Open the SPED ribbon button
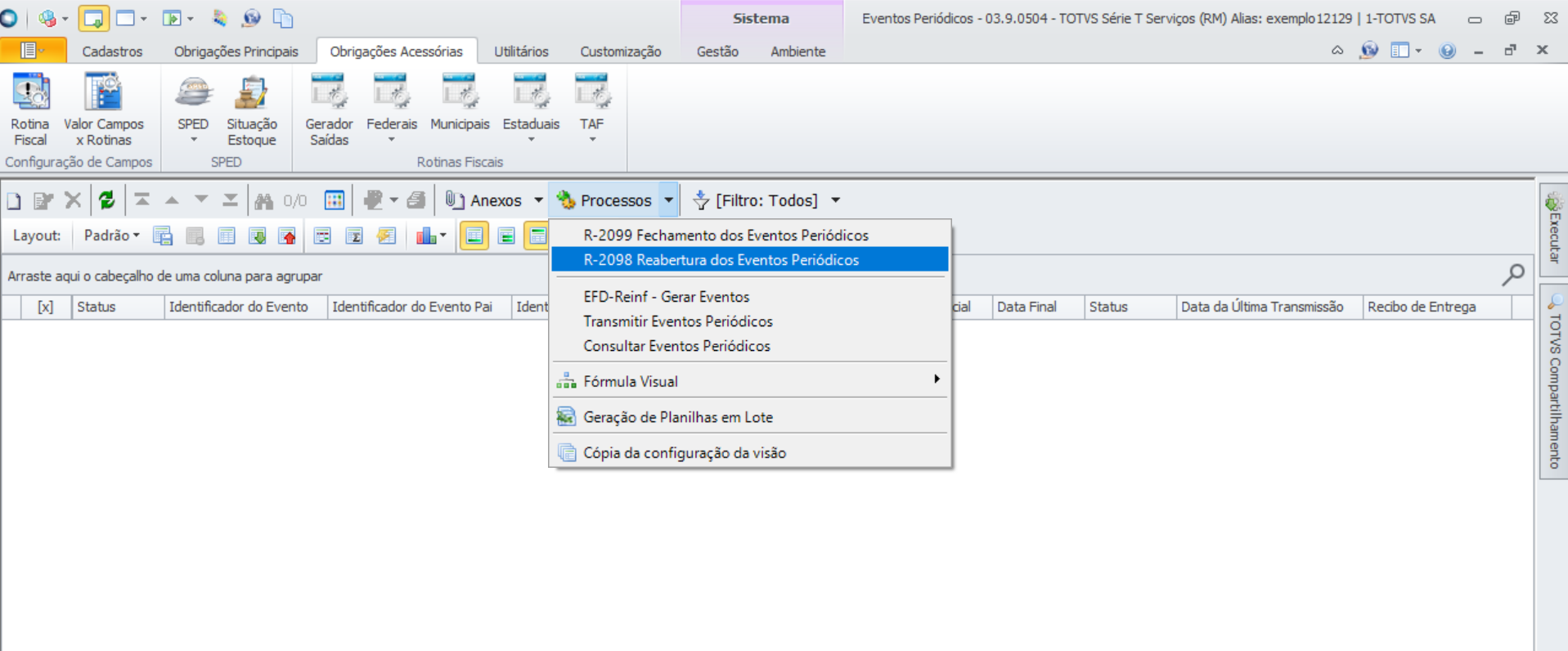1568x651 pixels. (193, 110)
